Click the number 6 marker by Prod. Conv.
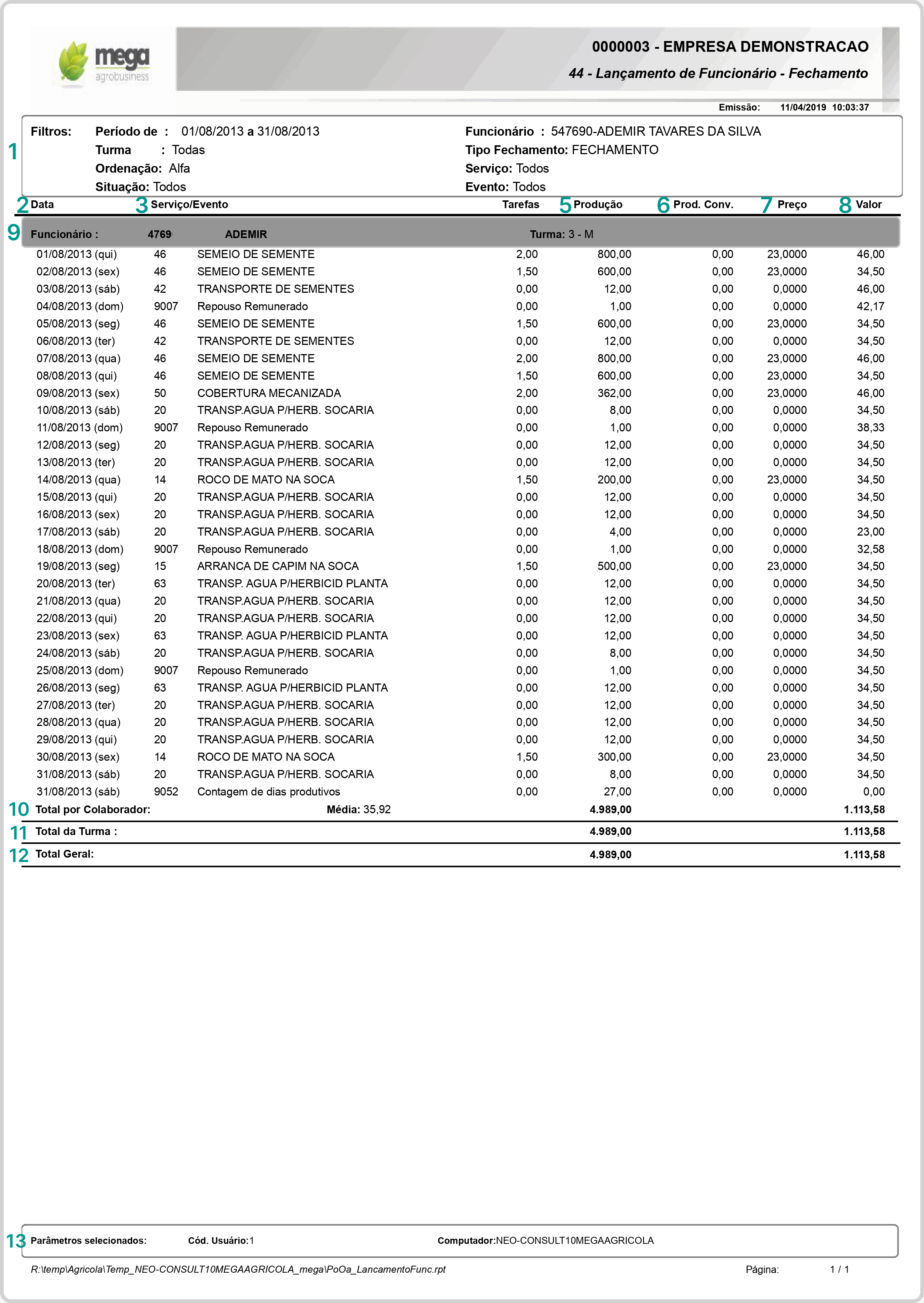The width and height of the screenshot is (924, 1303). pos(663,205)
